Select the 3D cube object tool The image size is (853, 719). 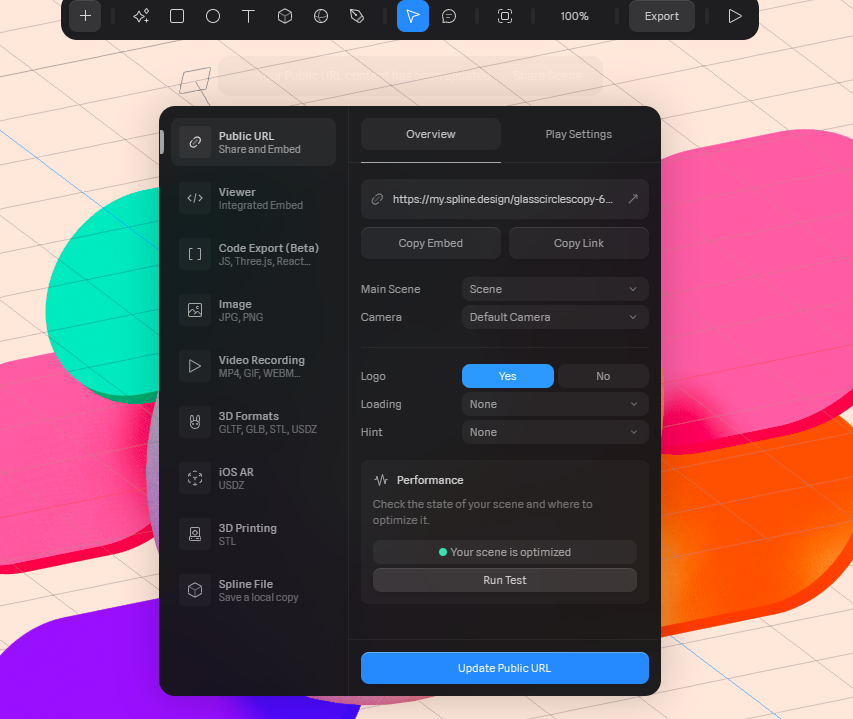point(285,16)
